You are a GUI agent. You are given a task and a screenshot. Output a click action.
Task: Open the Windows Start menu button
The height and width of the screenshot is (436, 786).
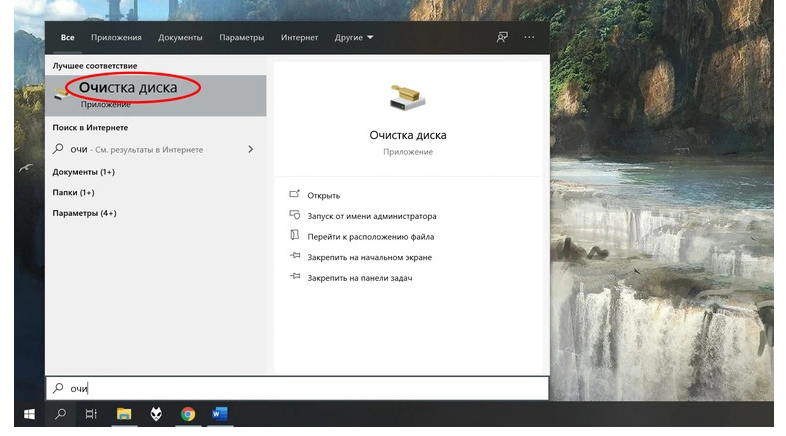click(30, 414)
